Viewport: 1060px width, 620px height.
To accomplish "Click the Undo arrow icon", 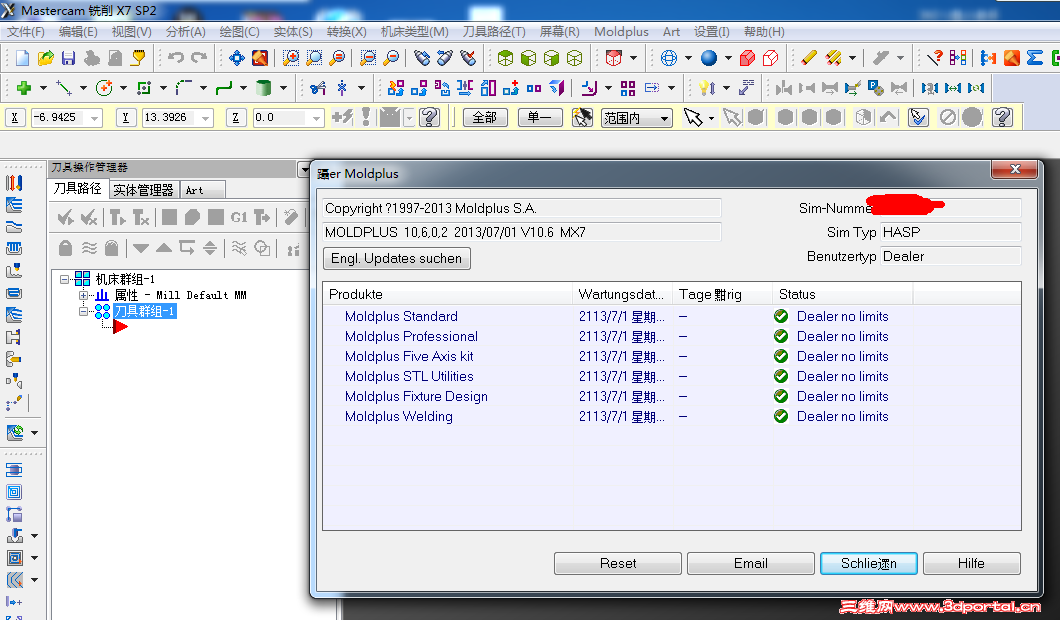I will [176, 58].
